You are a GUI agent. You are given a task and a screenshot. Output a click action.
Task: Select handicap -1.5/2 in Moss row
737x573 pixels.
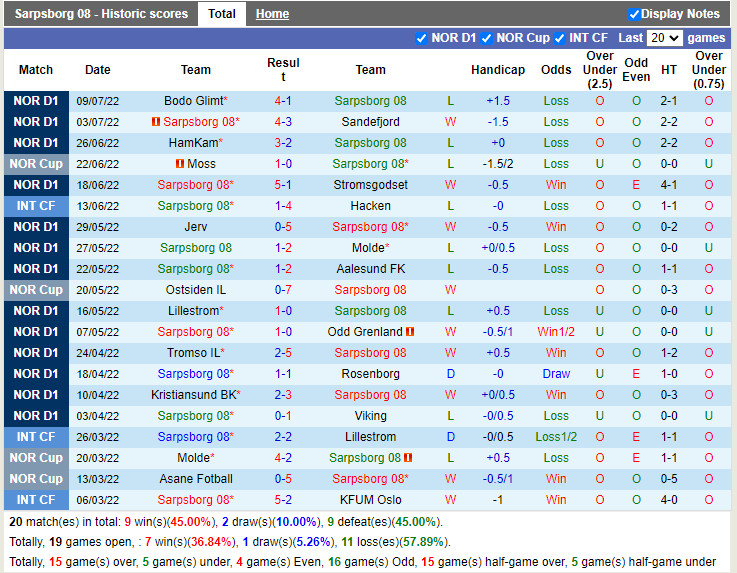(498, 164)
